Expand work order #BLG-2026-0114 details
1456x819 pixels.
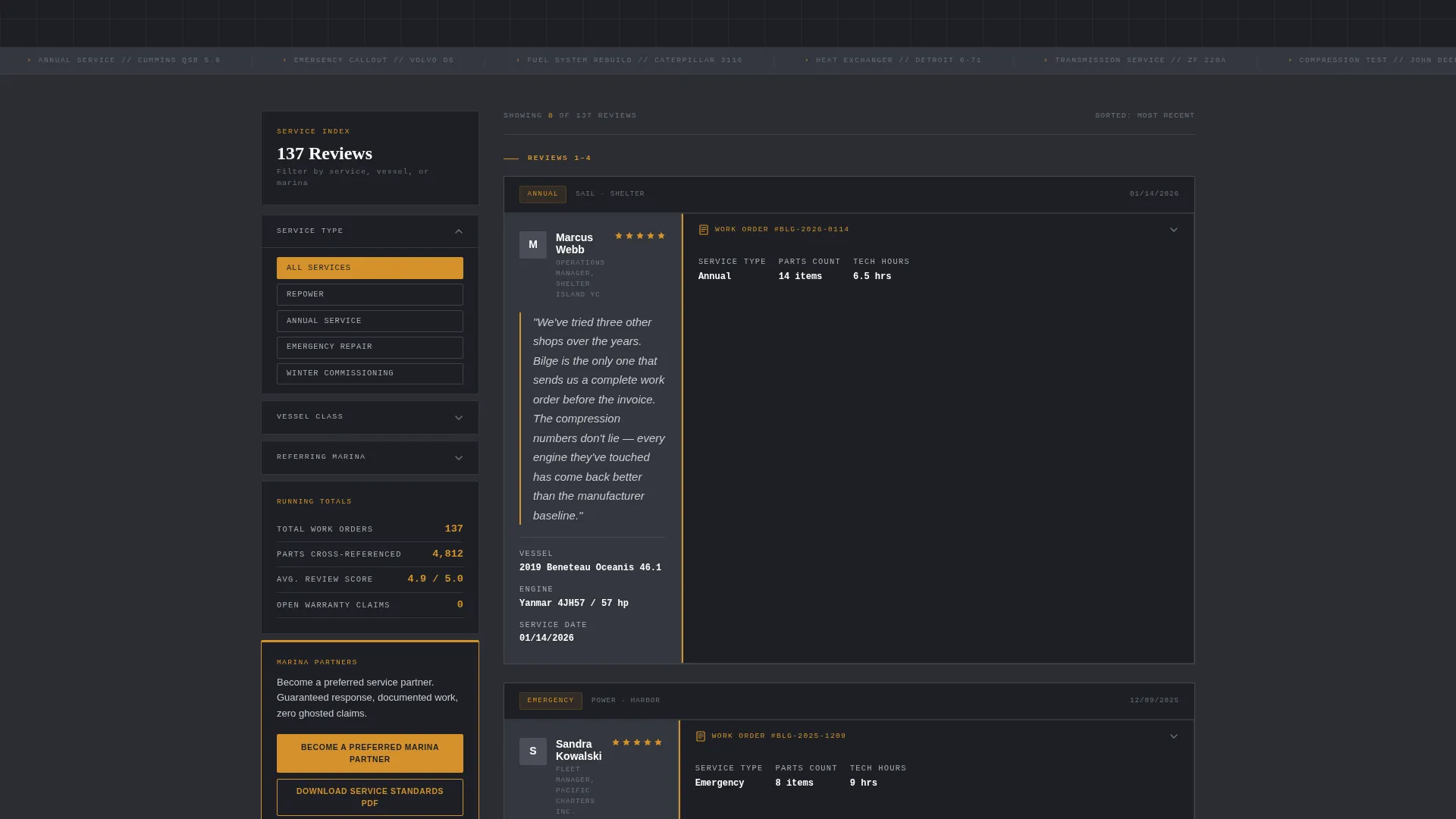click(x=1174, y=230)
